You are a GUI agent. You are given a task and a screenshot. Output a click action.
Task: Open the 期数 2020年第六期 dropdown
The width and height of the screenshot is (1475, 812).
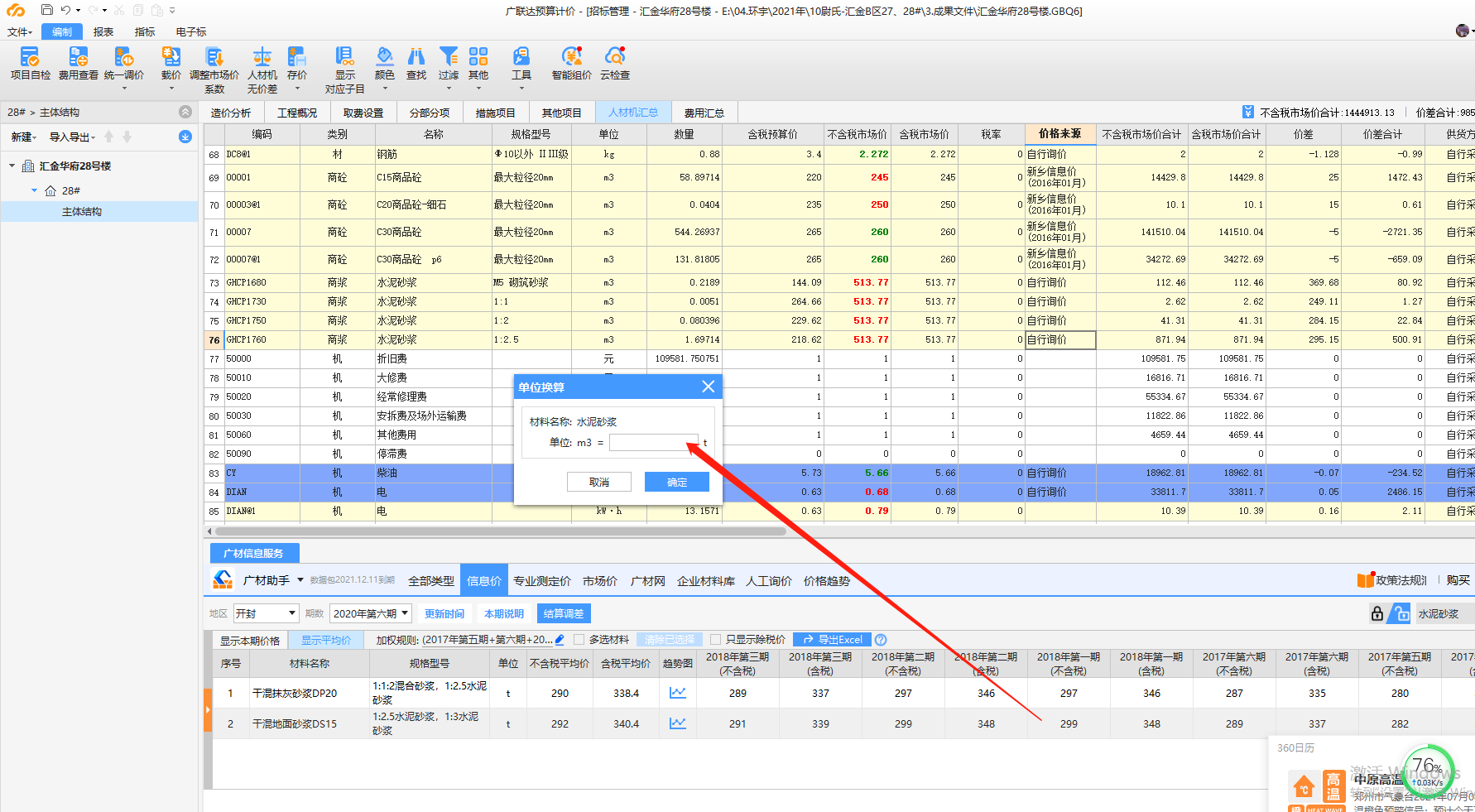[371, 613]
